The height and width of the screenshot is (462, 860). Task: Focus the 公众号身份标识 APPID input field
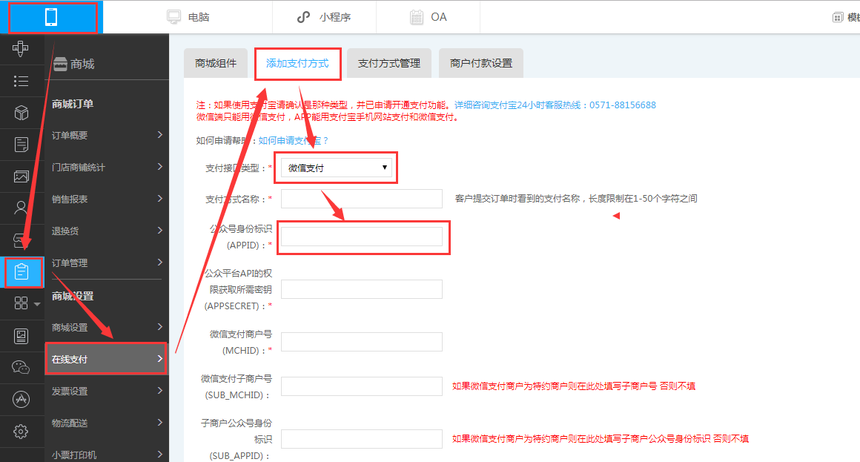point(361,236)
